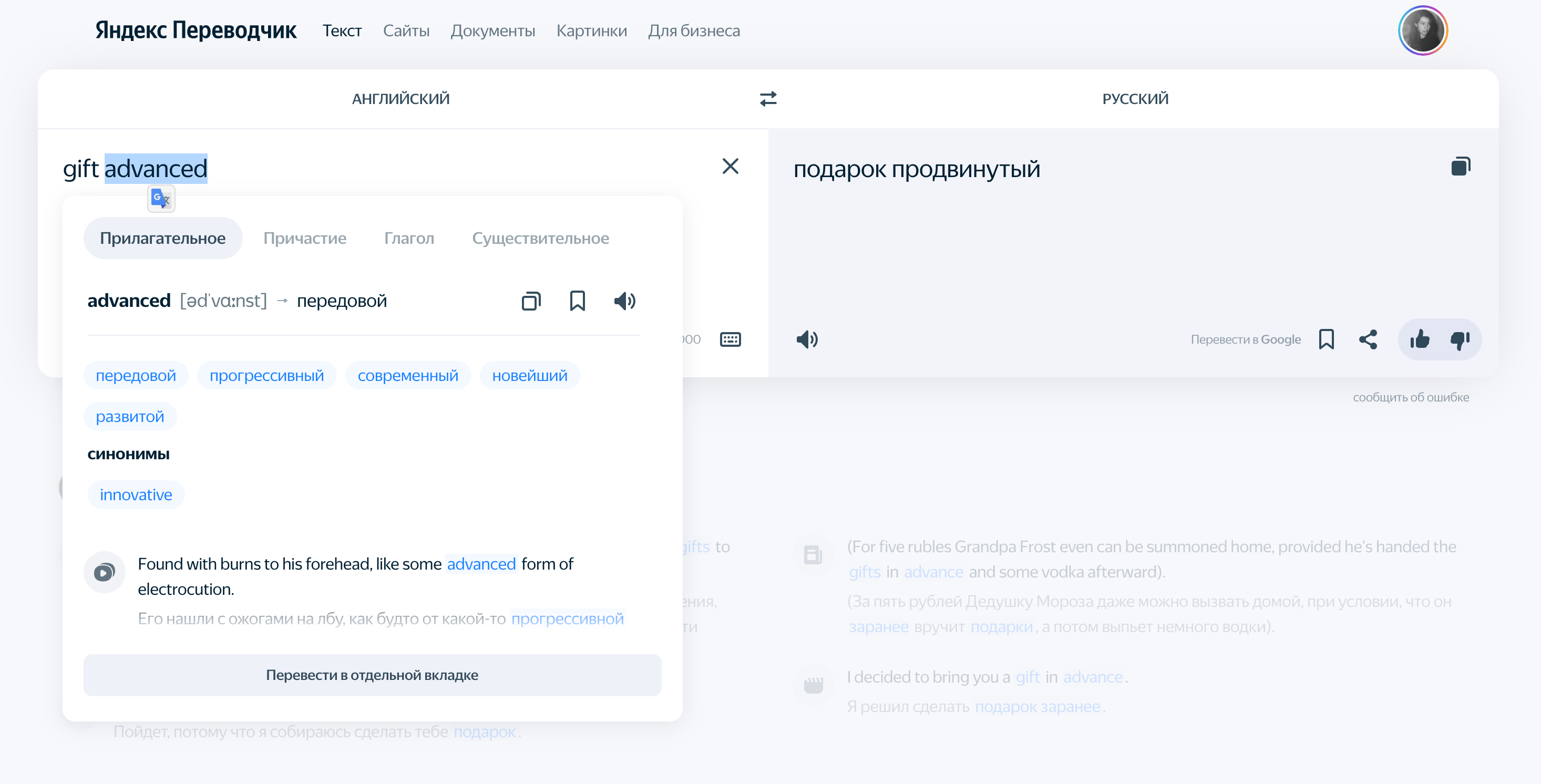Click on synonym передовой

pos(136,375)
